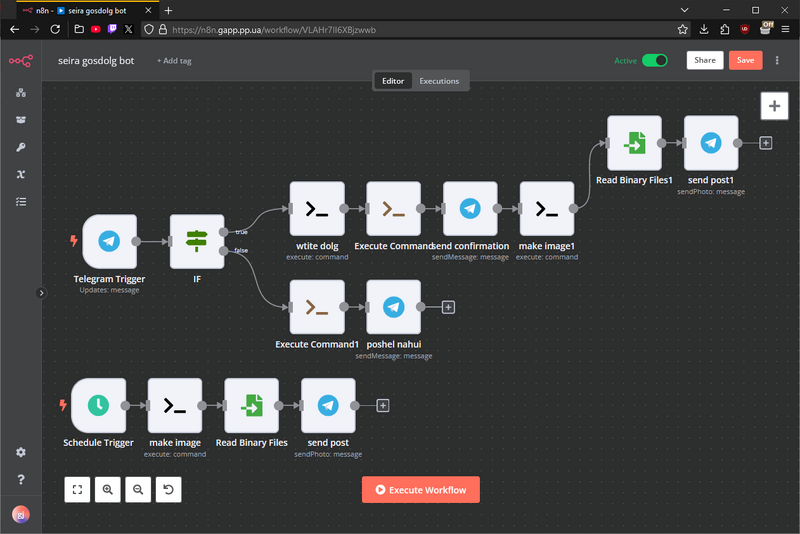800x534 pixels.
Task: Expand the collapsed left sidebar chevron
Action: click(41, 293)
